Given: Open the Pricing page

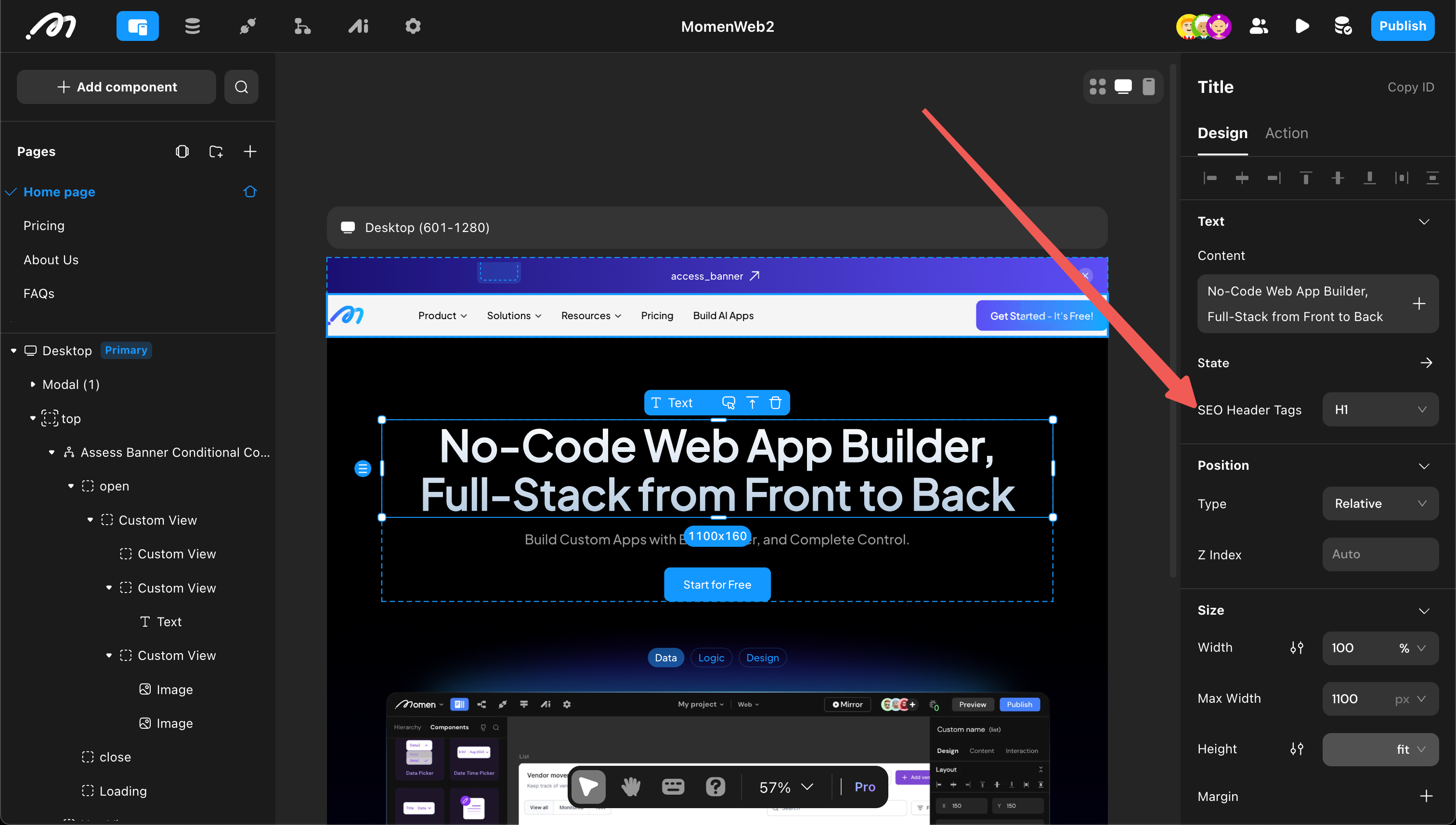Looking at the screenshot, I should pyautogui.click(x=44, y=226).
